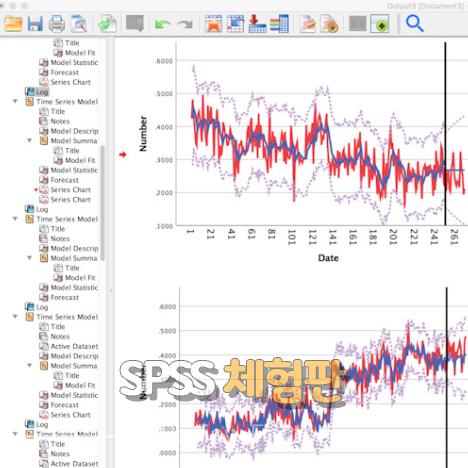Export the output document
This screenshot has height=468, width=468.
coord(107,24)
